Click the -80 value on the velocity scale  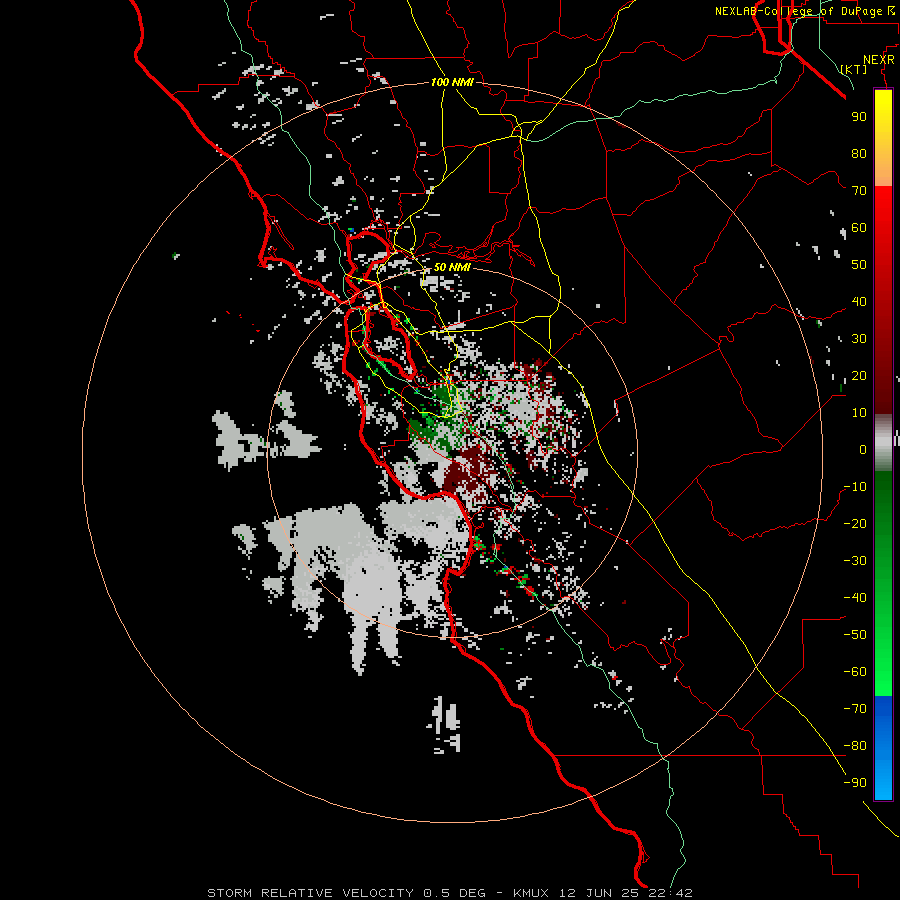(855, 746)
